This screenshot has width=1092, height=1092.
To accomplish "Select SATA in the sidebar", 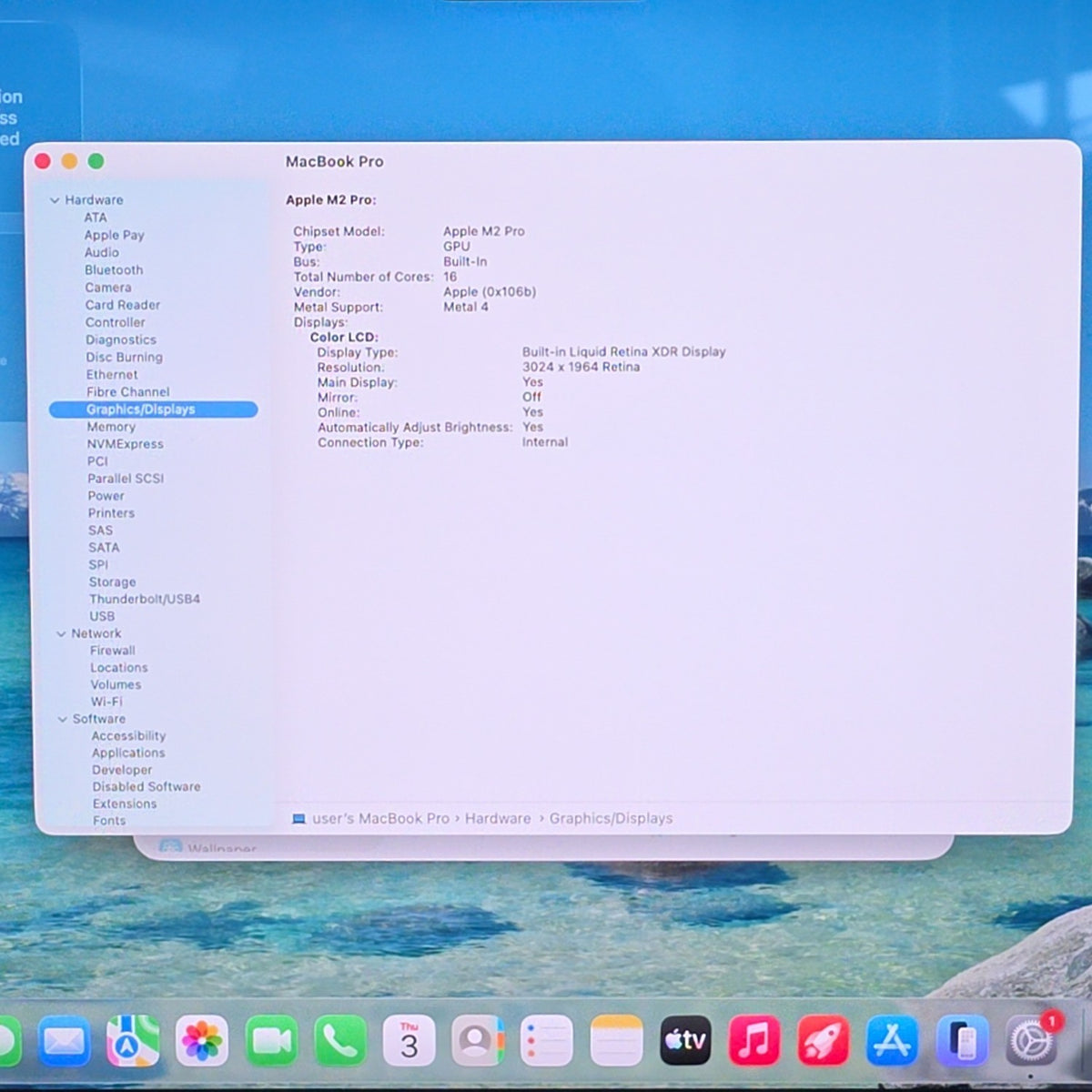I will coord(104,548).
